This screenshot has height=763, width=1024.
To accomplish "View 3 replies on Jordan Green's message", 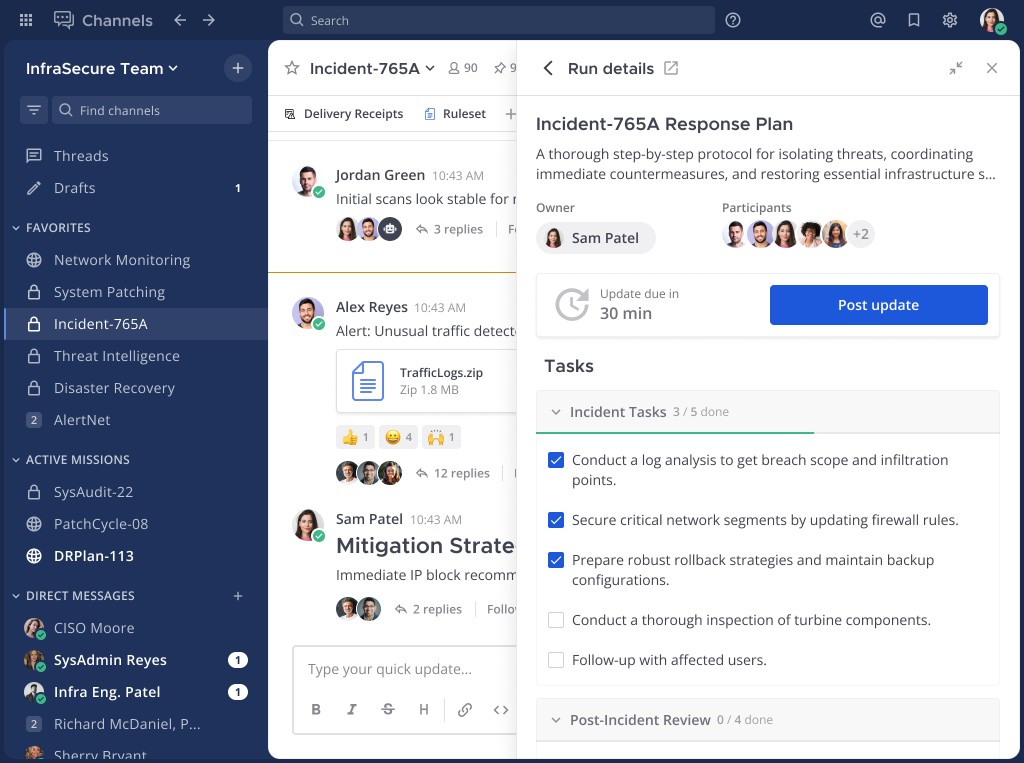I will (x=450, y=229).
